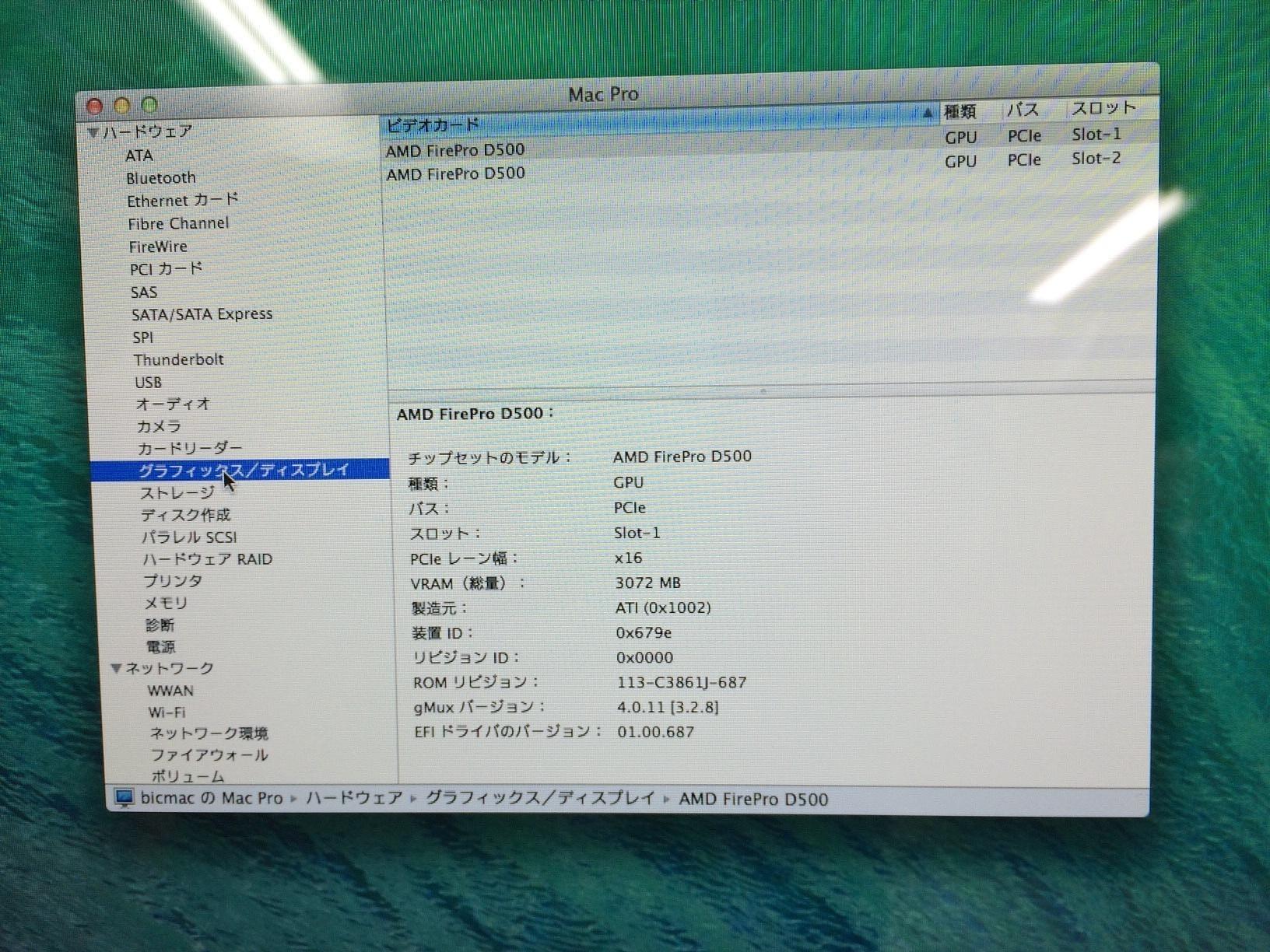This screenshot has height=952, width=1270.
Task: Open the ストレージ sidebar item
Action: point(177,493)
